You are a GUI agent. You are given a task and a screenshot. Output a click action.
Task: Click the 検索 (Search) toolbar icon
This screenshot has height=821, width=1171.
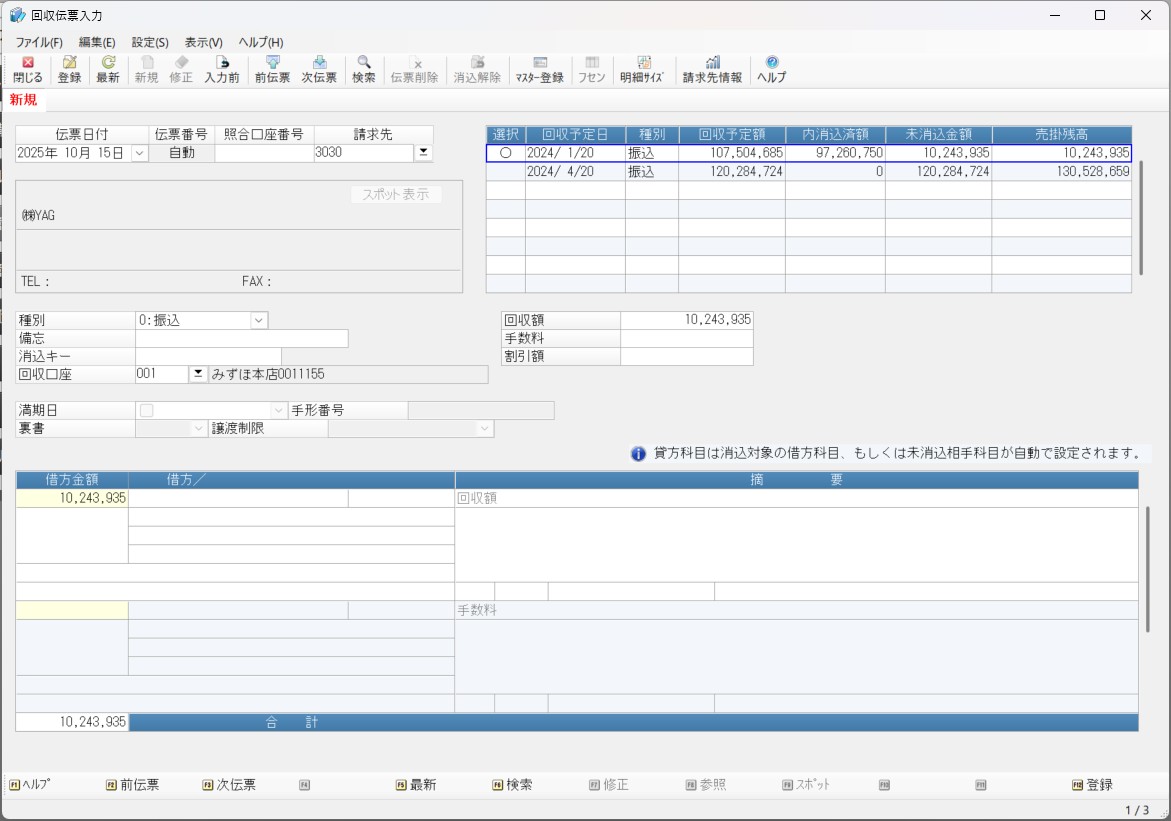tap(364, 69)
